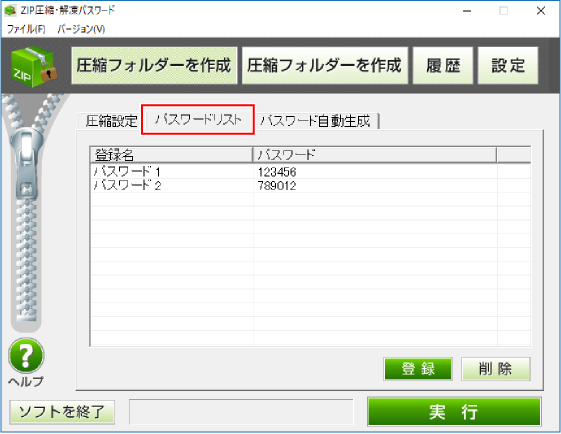Click the 登録名 column header

click(171, 155)
